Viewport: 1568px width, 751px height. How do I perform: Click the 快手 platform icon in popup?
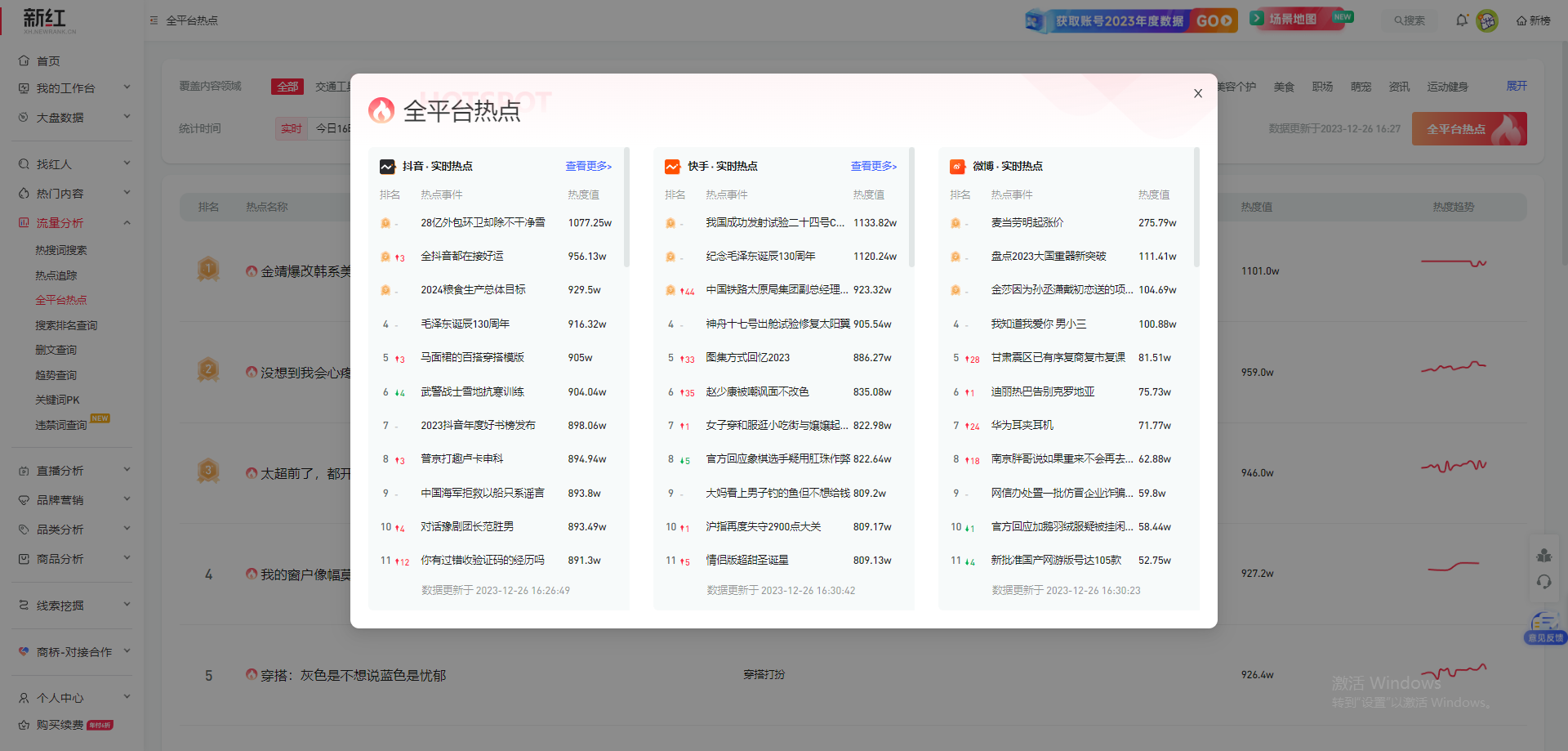pyautogui.click(x=672, y=167)
